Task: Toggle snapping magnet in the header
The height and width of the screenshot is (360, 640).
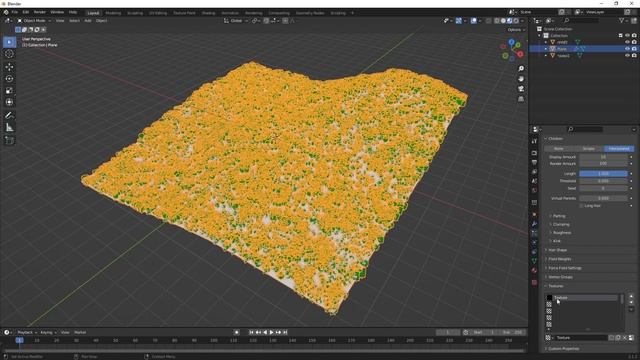Action: point(266,20)
